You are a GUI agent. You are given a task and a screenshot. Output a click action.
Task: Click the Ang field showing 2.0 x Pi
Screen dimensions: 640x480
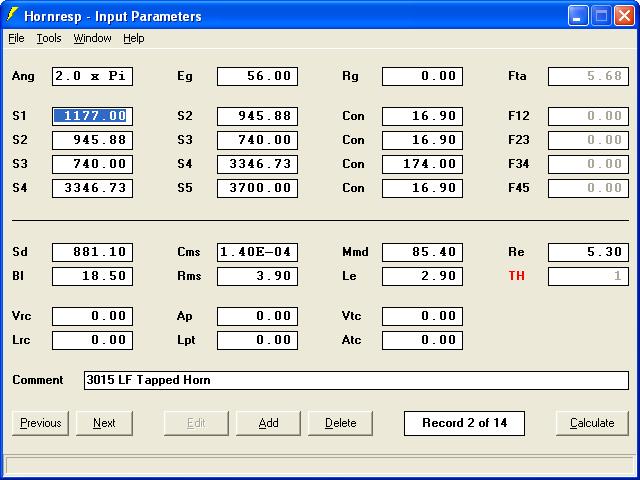(92, 76)
